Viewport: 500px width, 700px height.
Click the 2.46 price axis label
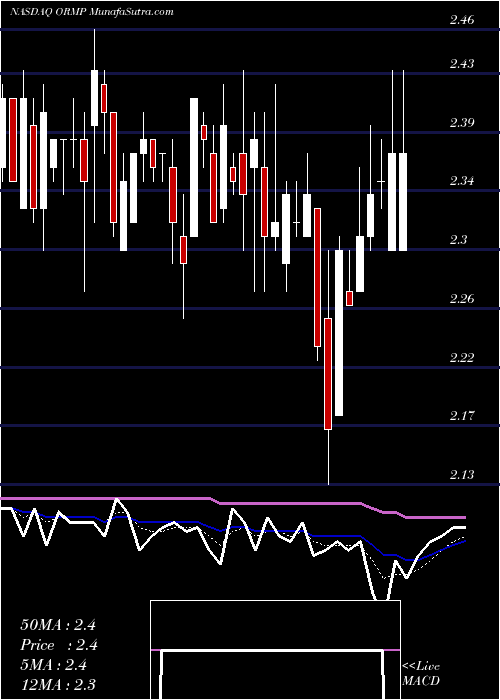tap(462, 20)
